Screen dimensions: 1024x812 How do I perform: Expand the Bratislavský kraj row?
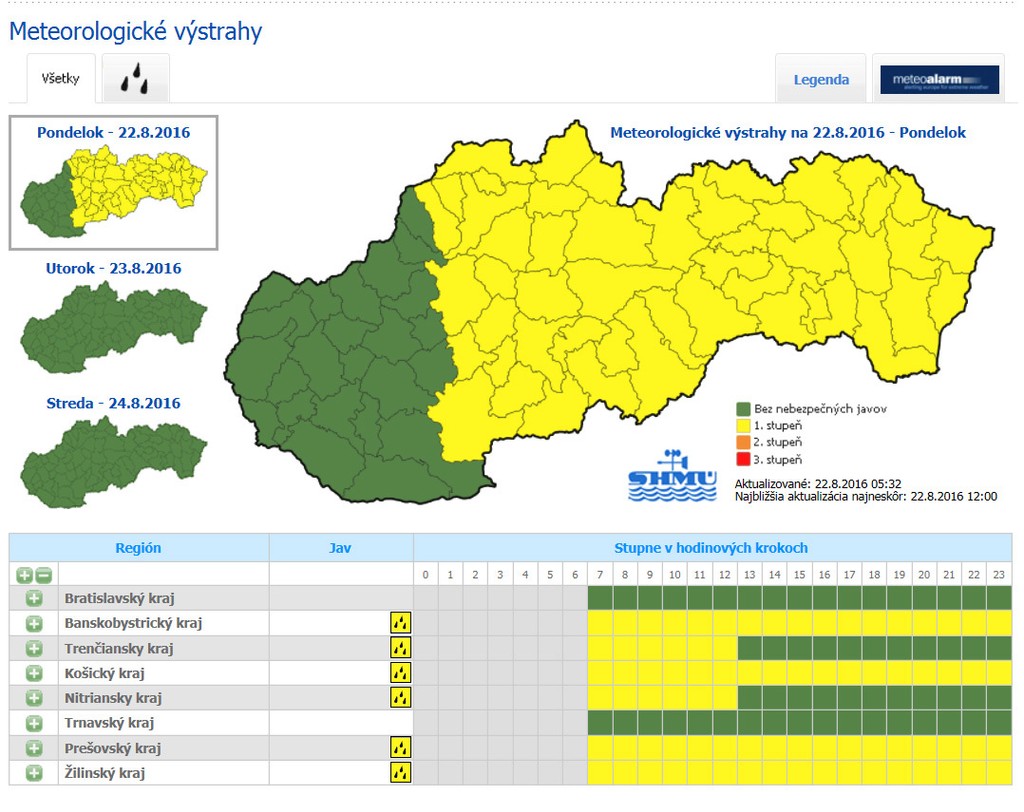point(34,598)
